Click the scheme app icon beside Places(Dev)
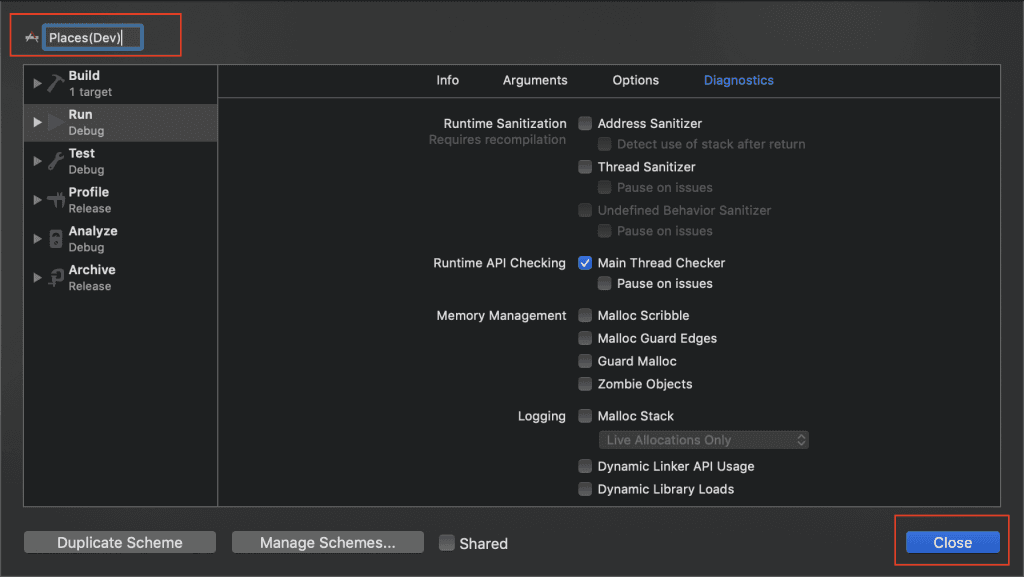 tap(31, 38)
